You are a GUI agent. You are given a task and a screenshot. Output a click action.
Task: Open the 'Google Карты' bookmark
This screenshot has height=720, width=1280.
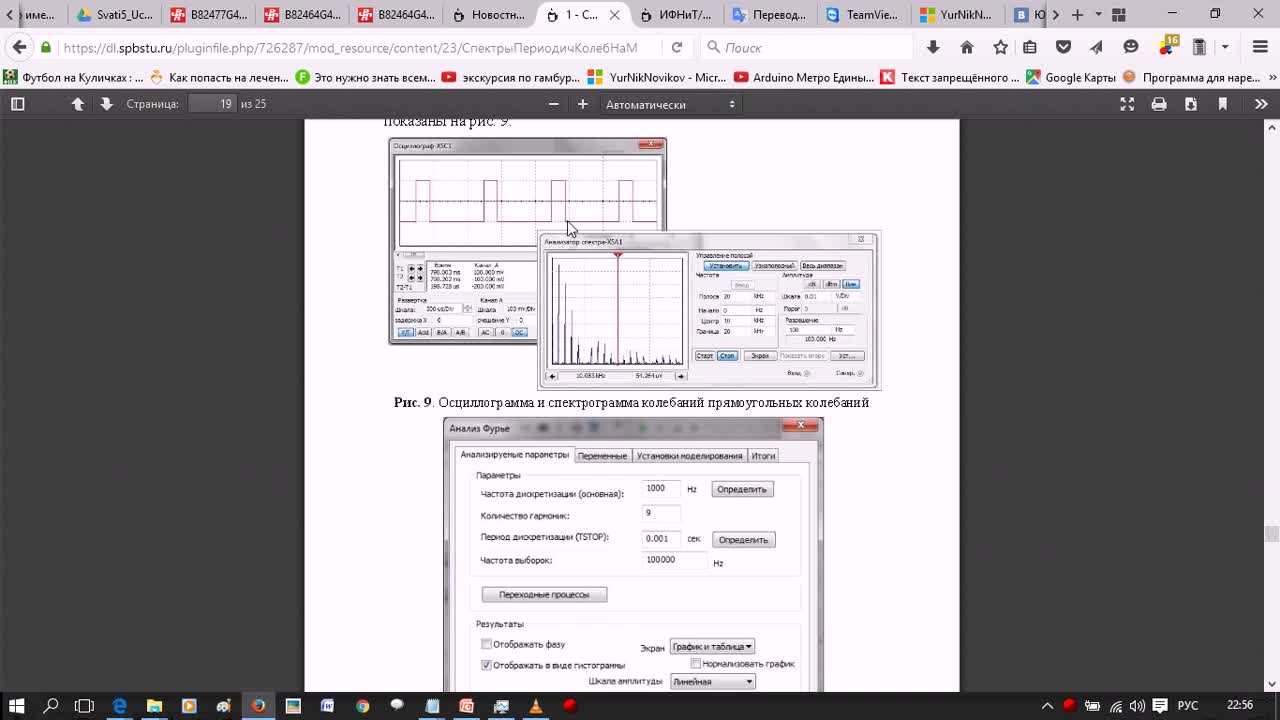[1071, 77]
